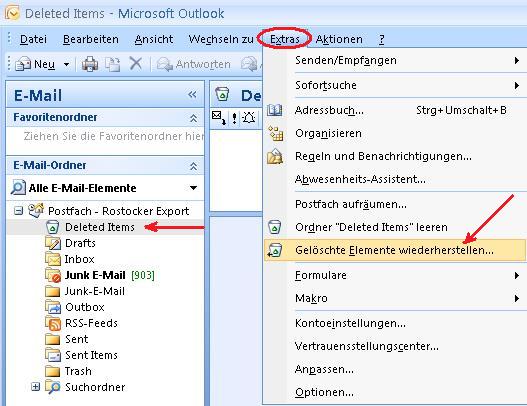527x406 pixels.
Task: Open Optionen... in Extras menu
Action: point(394,392)
